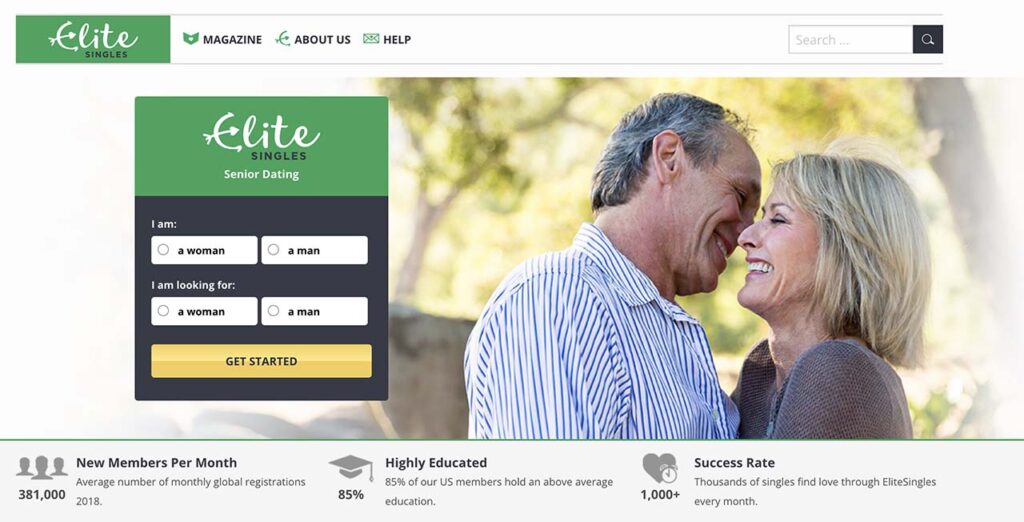The image size is (1024, 522).
Task: Click the New Members people icon
Action: [42, 468]
